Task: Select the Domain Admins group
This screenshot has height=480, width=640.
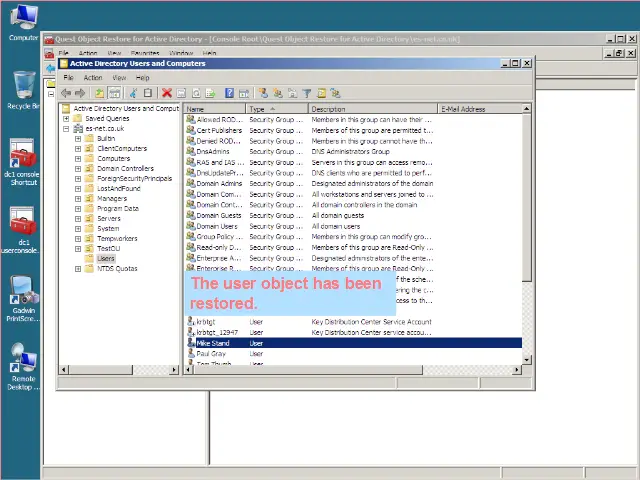Action: [219, 184]
